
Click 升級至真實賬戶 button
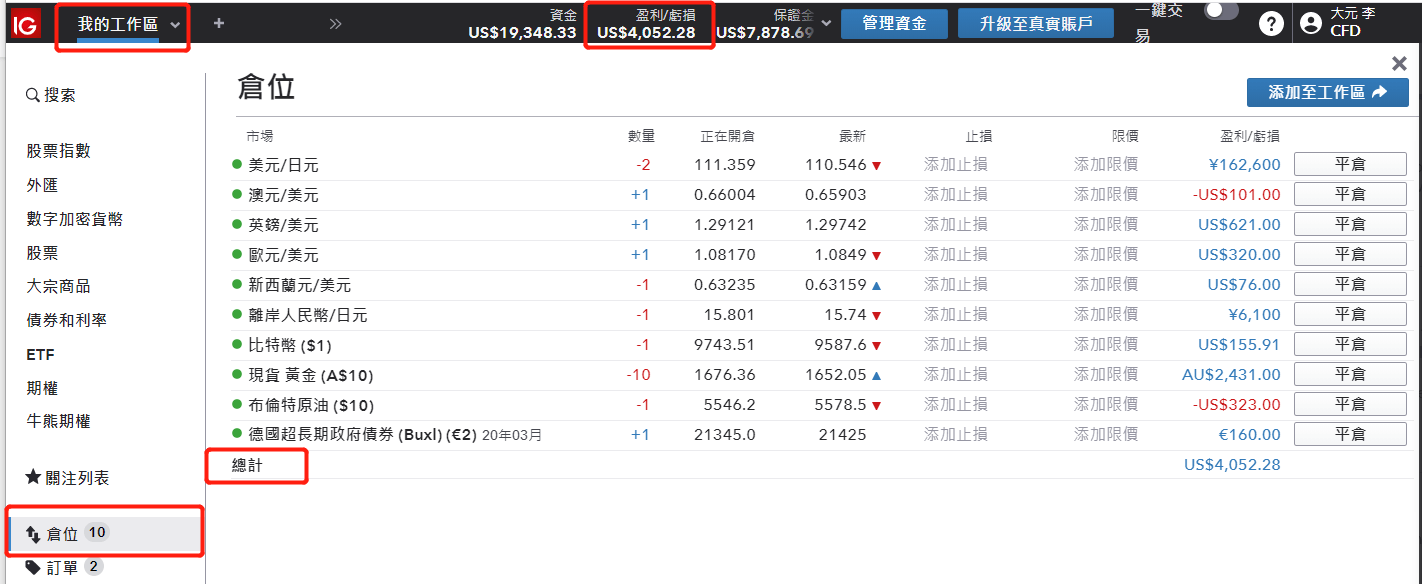(x=1035, y=23)
